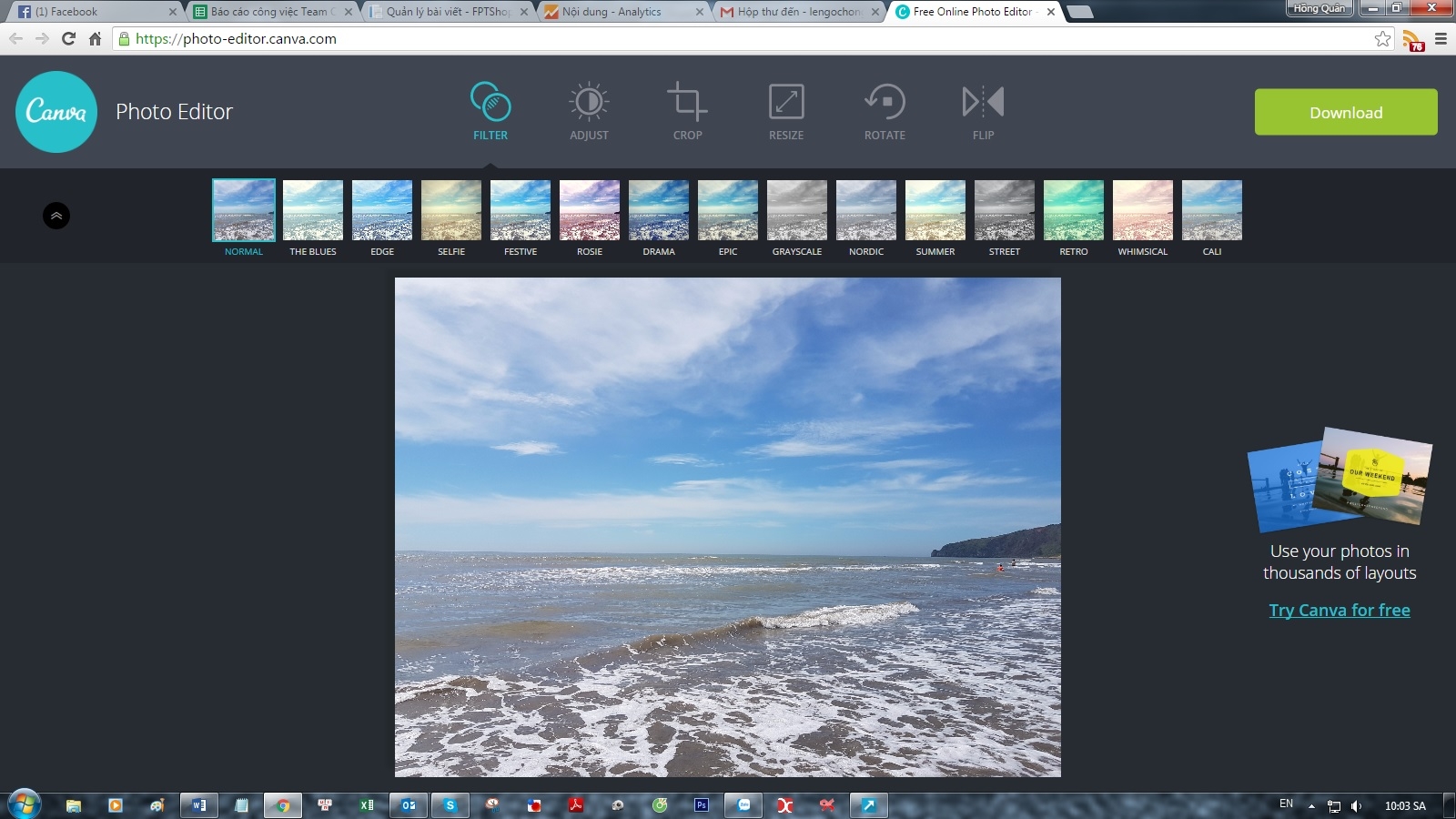Open Outlook from the taskbar

(x=409, y=804)
